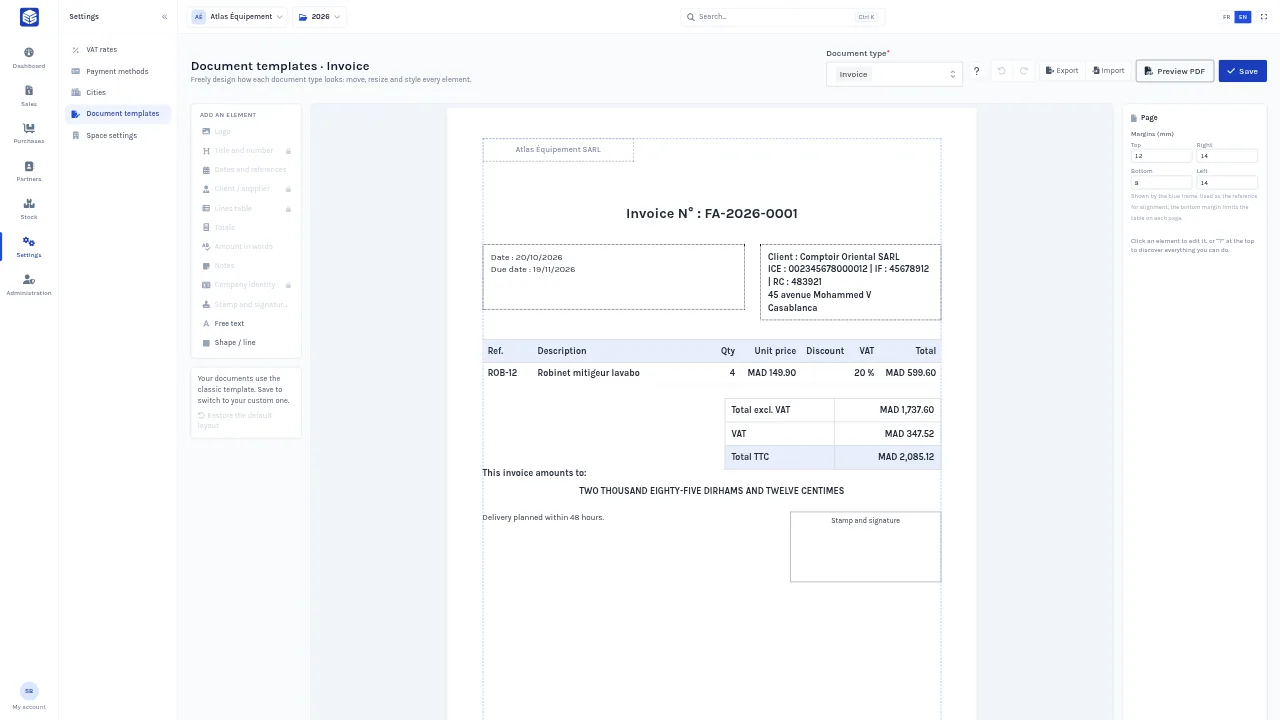Open the Dashboard section

tap(28, 58)
